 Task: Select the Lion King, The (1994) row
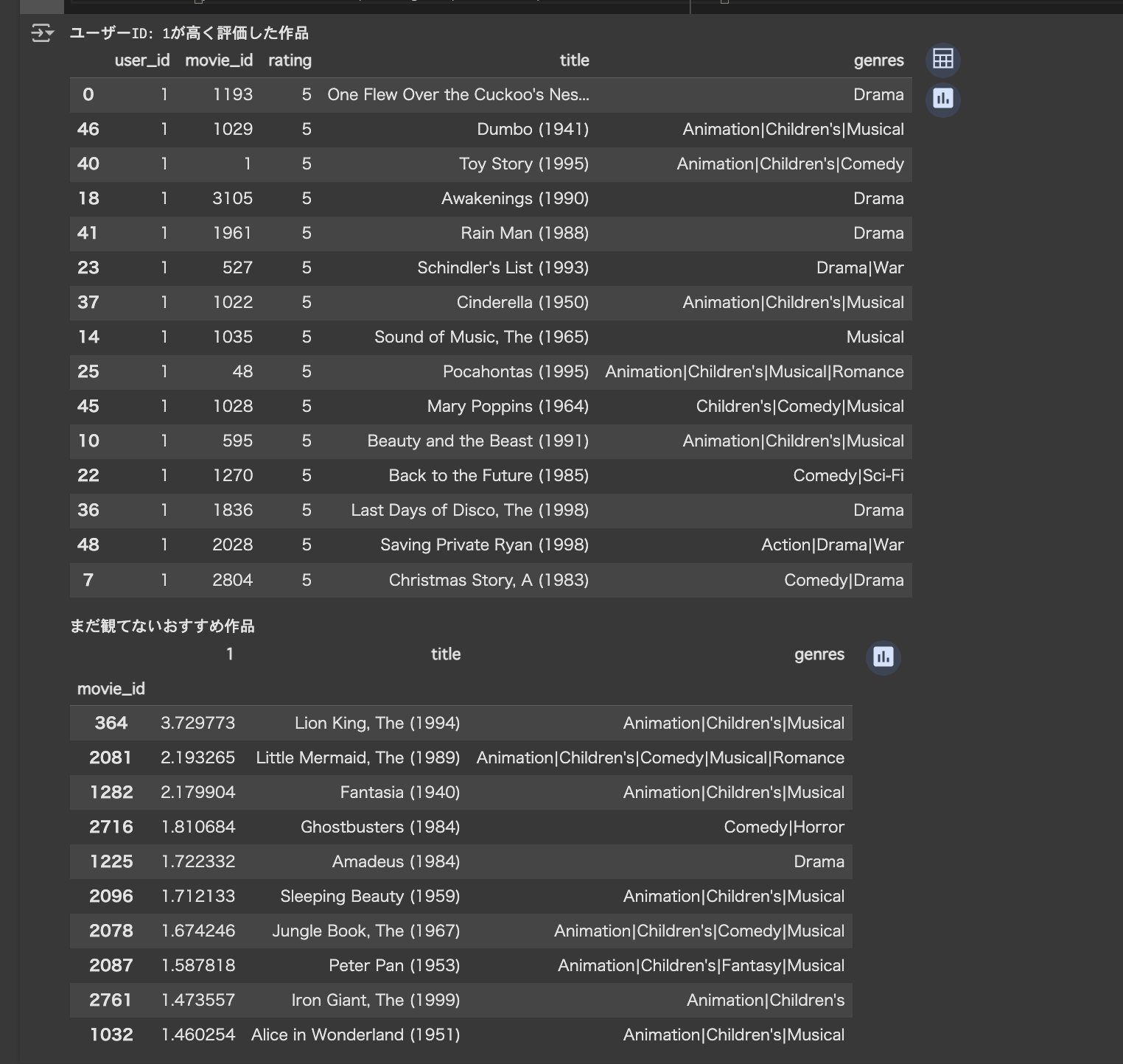click(x=461, y=723)
